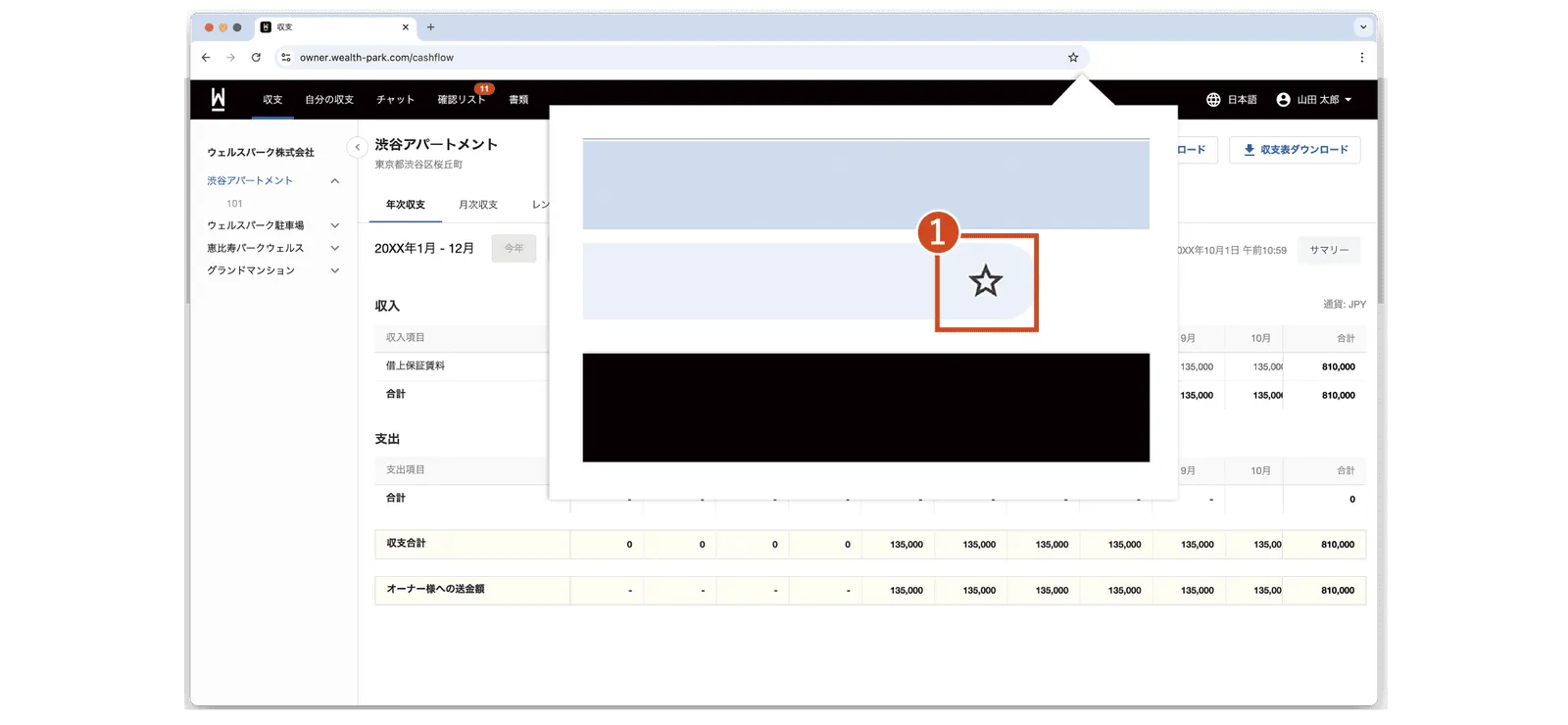The width and height of the screenshot is (1568, 725).
Task: Close the 収支 browser tab
Action: tap(406, 27)
